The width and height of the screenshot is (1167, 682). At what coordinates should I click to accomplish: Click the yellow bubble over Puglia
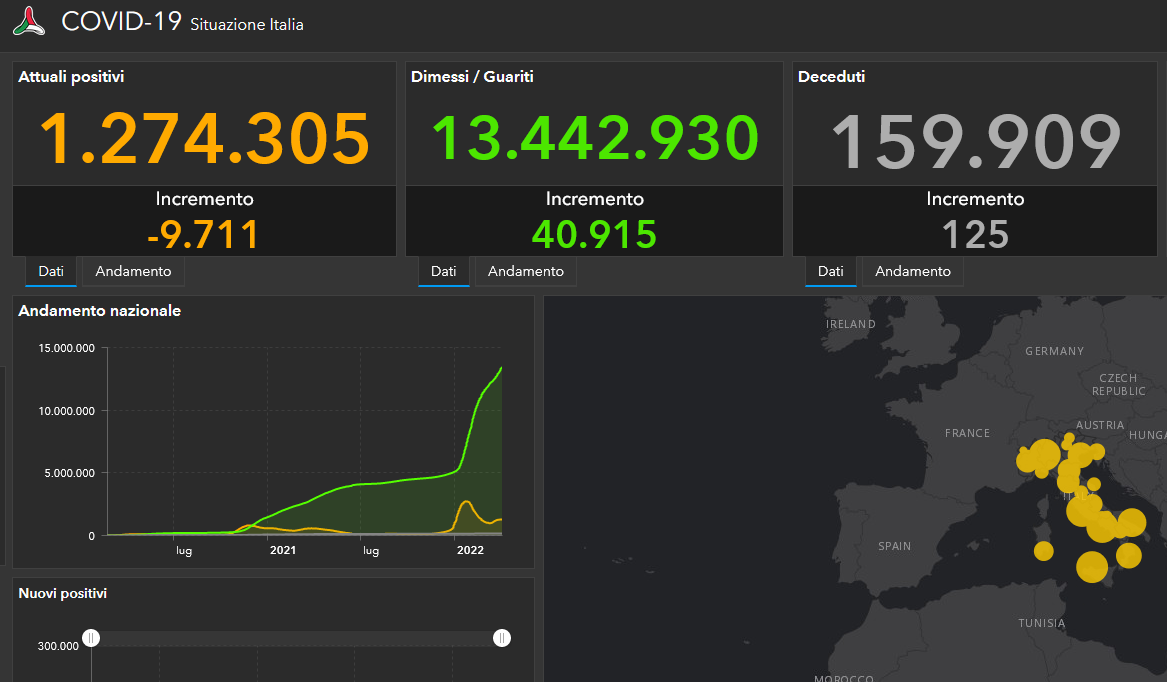[1131, 523]
